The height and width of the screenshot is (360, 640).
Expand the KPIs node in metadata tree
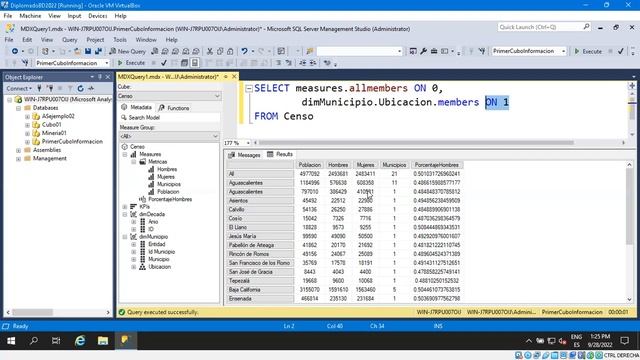[125, 207]
